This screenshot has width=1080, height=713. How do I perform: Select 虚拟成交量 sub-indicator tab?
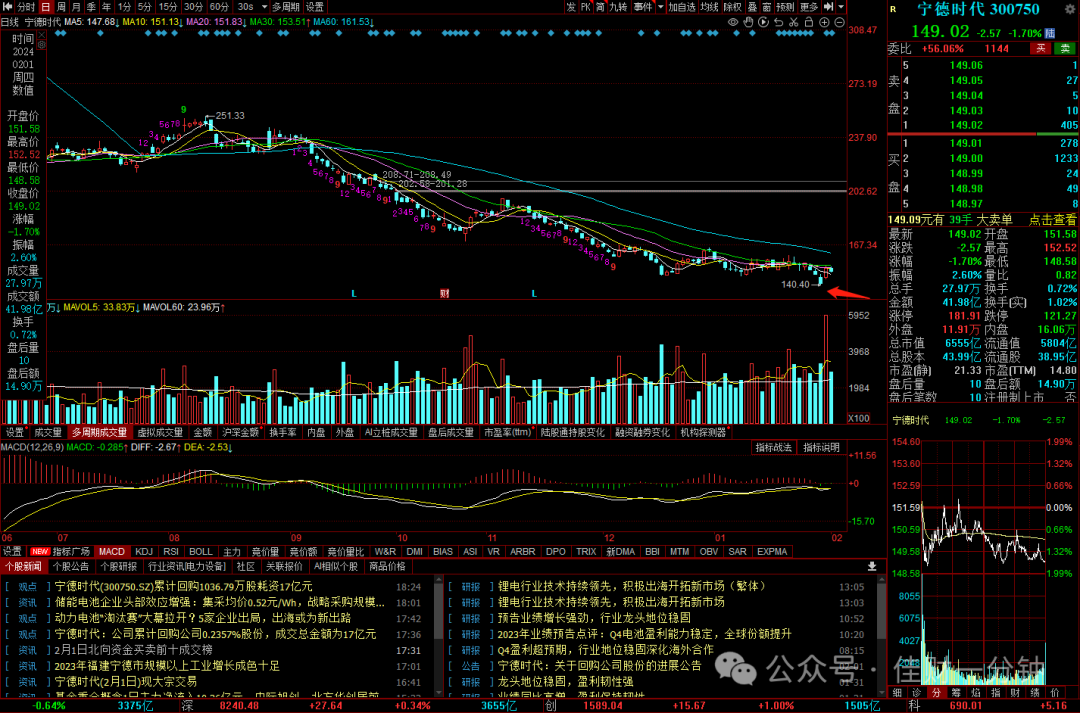pyautogui.click(x=160, y=433)
